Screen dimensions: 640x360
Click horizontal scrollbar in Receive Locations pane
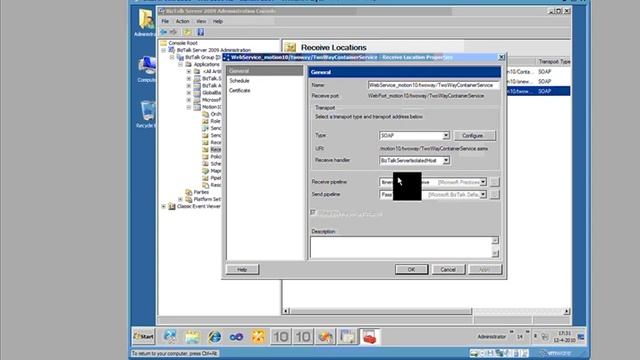pyautogui.click(x=380, y=311)
